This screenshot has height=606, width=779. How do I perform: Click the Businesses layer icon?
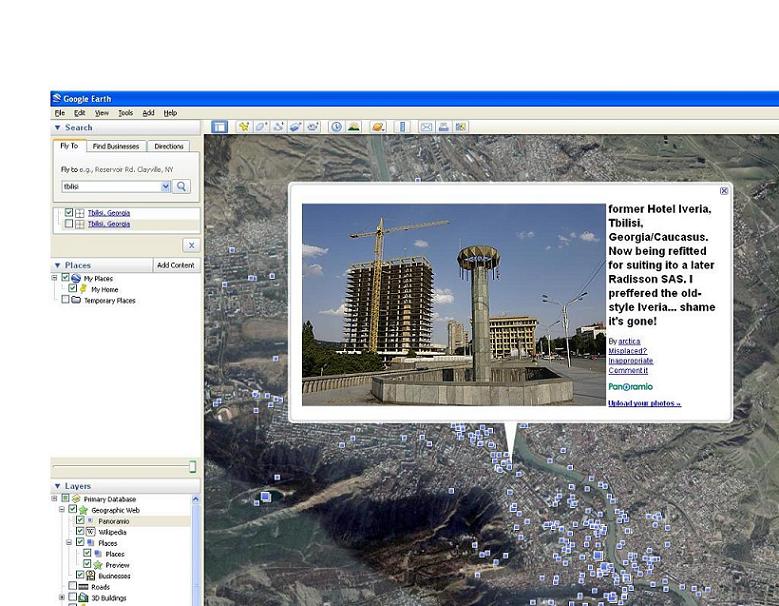[90, 575]
